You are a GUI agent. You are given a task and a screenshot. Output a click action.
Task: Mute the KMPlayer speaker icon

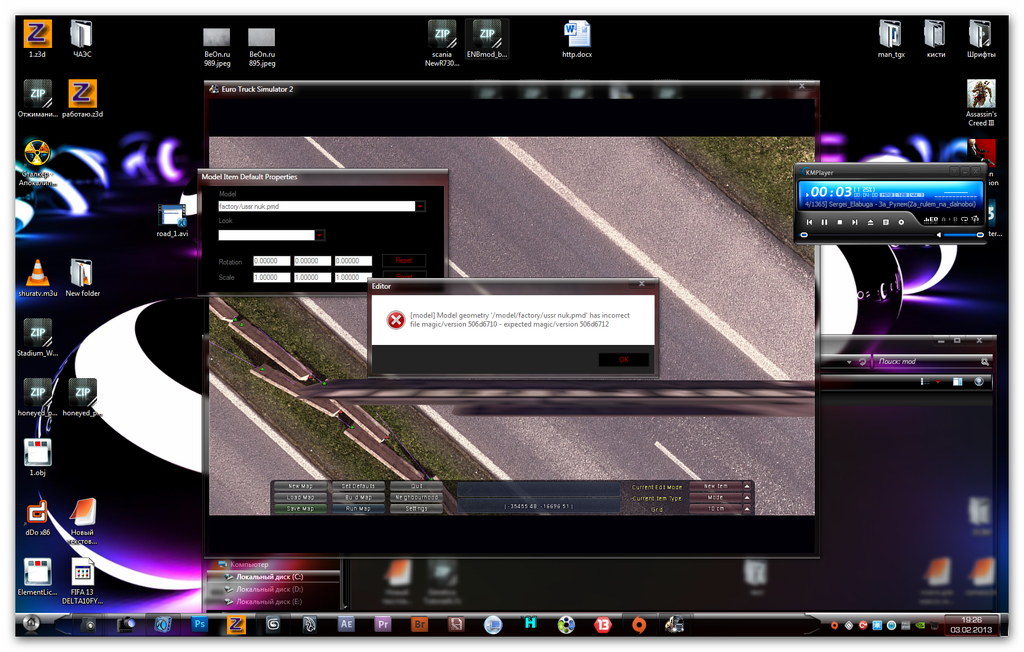click(x=938, y=235)
